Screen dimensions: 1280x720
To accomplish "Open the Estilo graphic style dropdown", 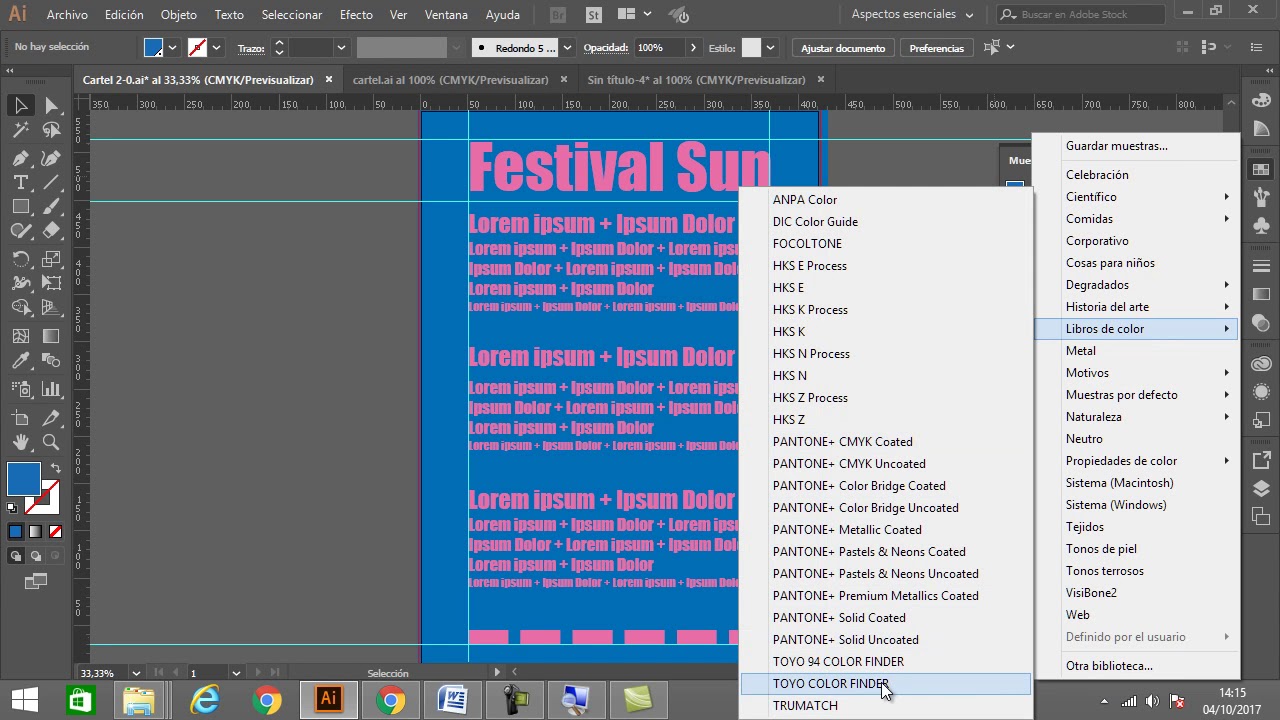I will pyautogui.click(x=770, y=48).
